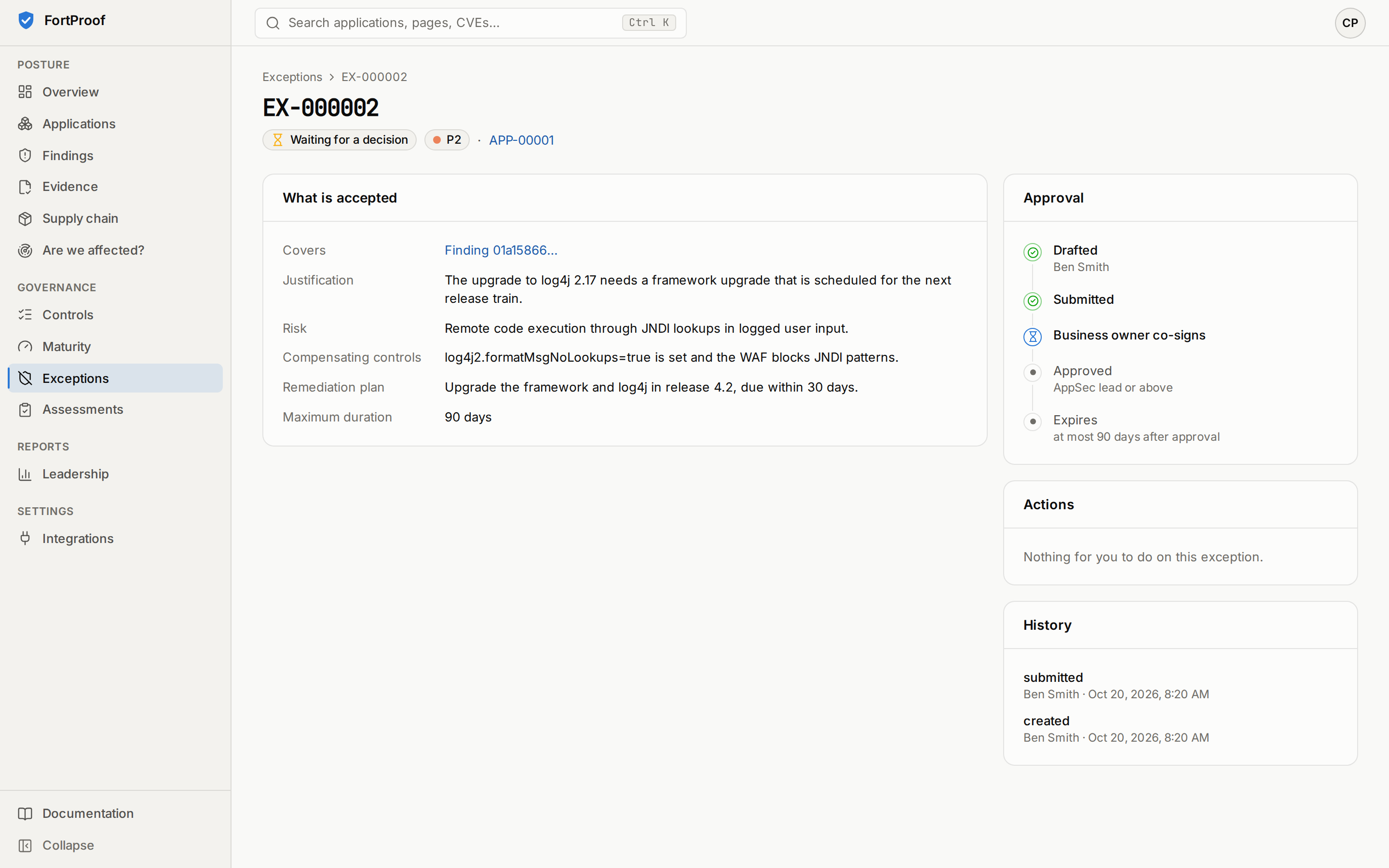Click the Are we affected radar icon
This screenshot has height=868, width=1389.
(25, 250)
